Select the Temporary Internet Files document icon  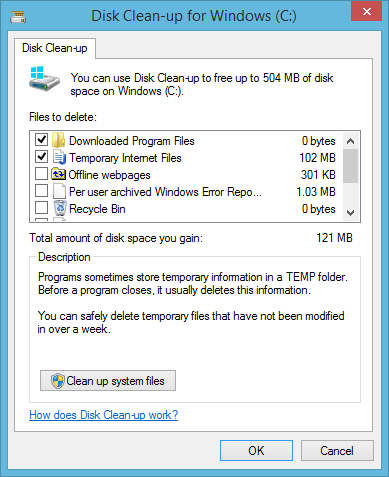tap(60, 157)
